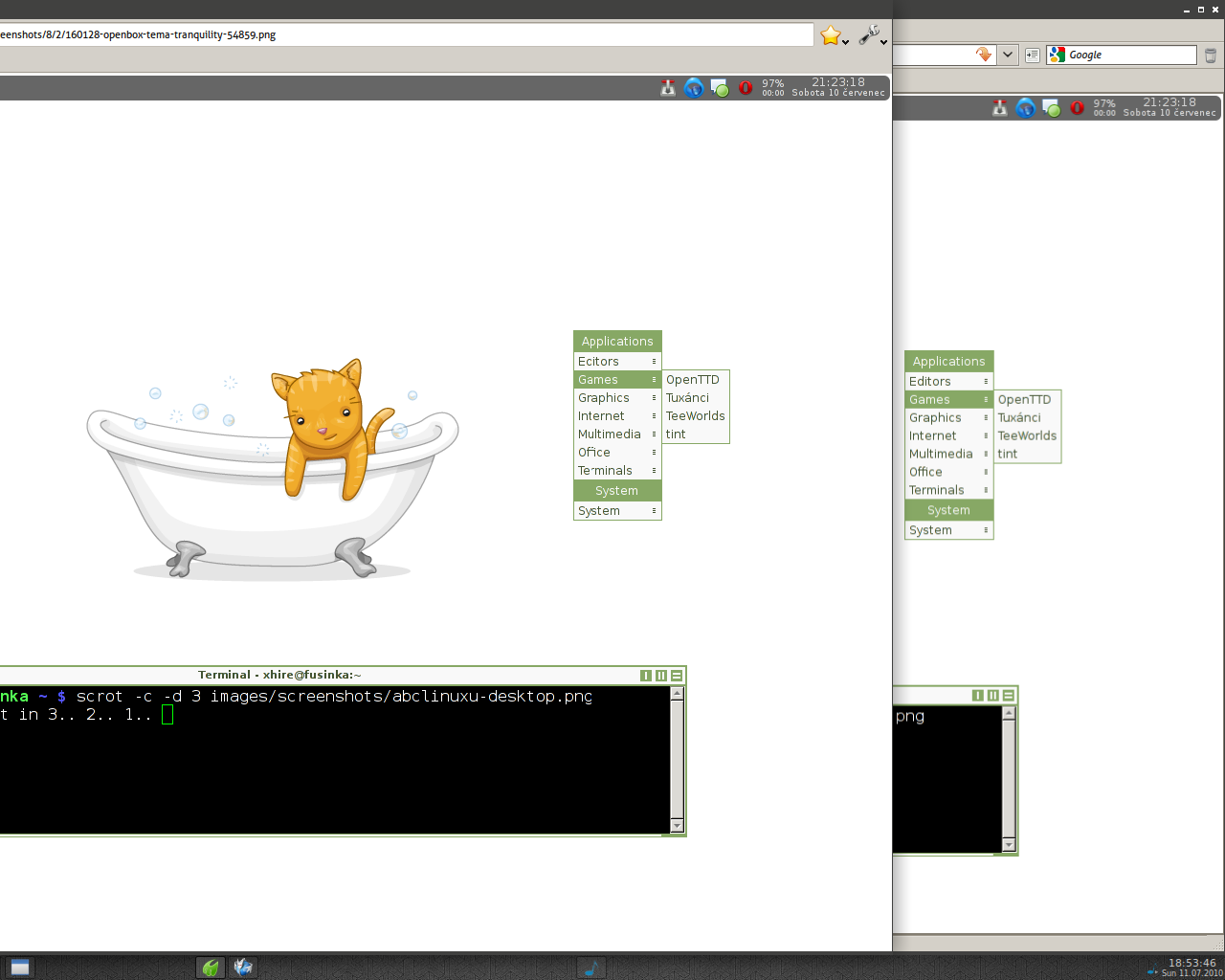Select Terminals in the background window's Applications menu
Viewport: 1225px width, 980px height.
948,490
